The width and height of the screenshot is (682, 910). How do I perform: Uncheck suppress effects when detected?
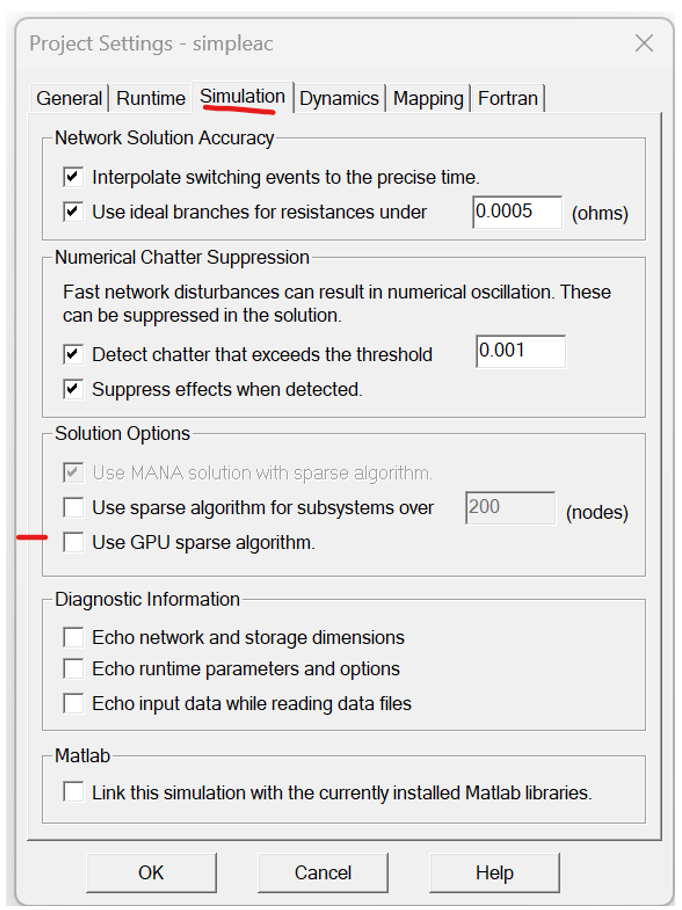pos(73,389)
